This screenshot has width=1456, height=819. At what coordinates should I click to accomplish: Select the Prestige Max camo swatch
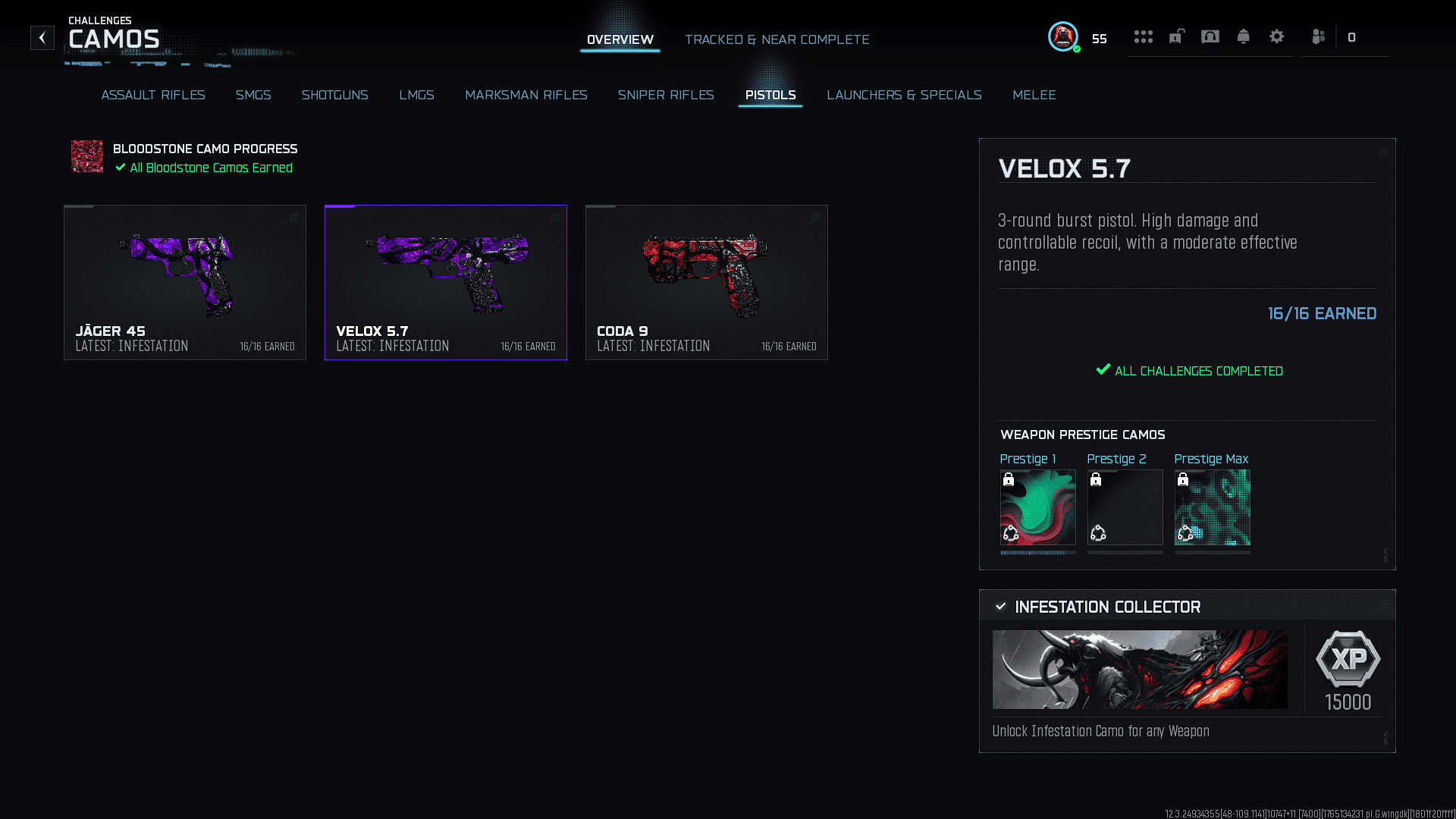click(1212, 507)
